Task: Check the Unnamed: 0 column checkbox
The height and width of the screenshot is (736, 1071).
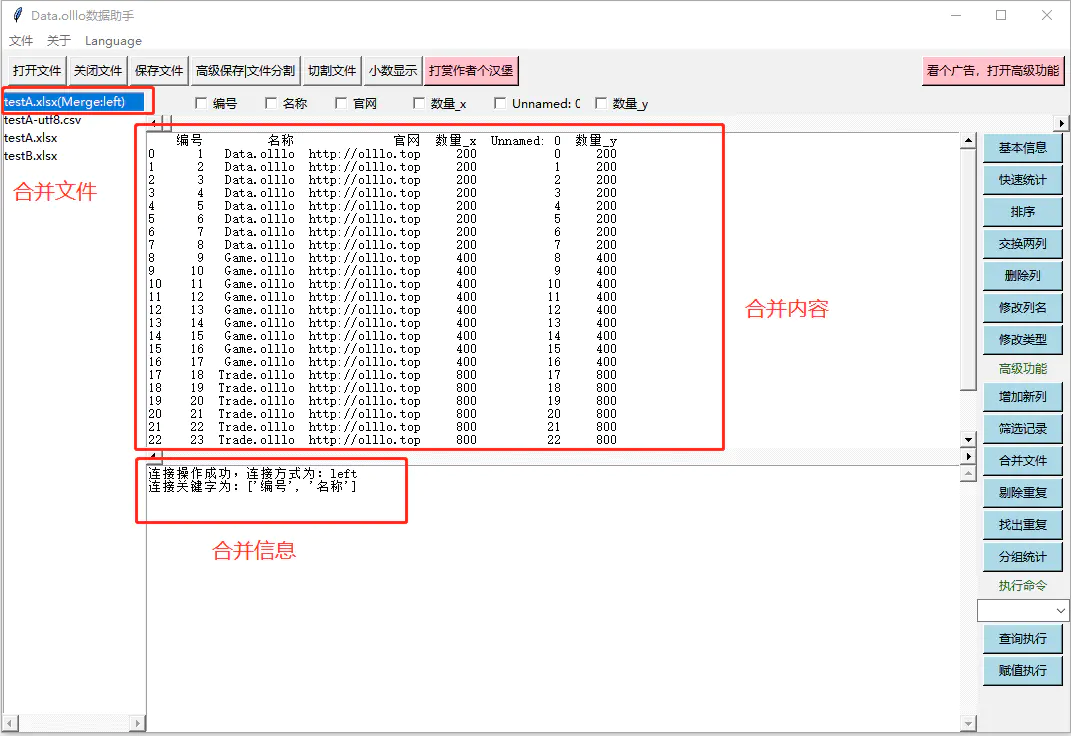Action: pyautogui.click(x=500, y=103)
